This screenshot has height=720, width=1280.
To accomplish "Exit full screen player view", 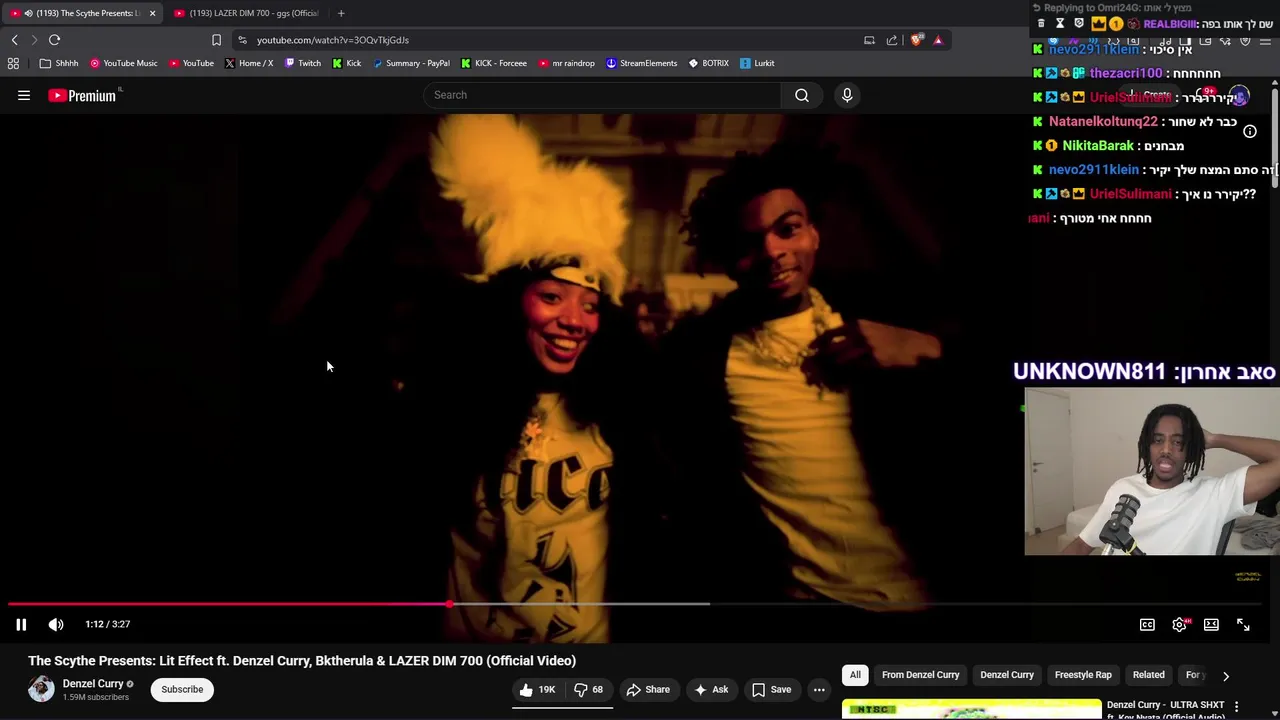I will pyautogui.click(x=1243, y=624).
